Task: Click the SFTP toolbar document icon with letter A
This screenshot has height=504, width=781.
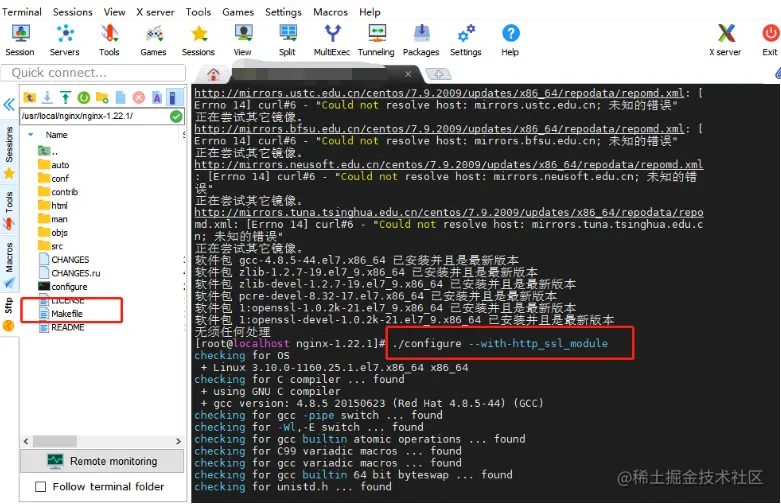Action: coord(157,98)
